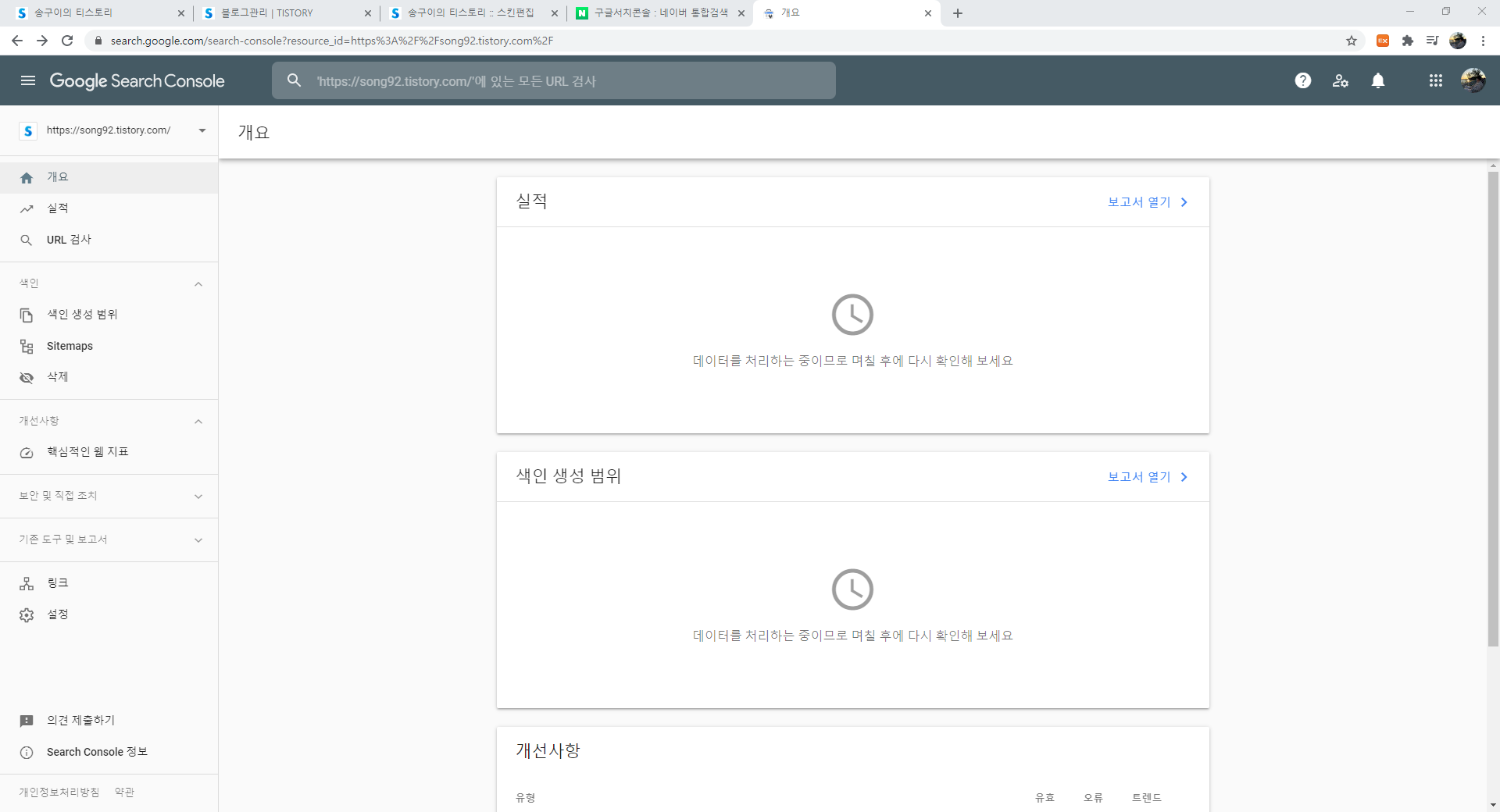Open the Sitemaps menu item
The width and height of the screenshot is (1500, 812).
click(x=109, y=347)
